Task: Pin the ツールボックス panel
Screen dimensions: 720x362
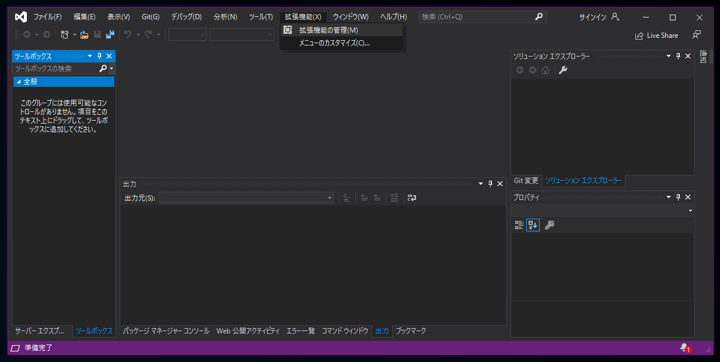Action: pyautogui.click(x=99, y=56)
